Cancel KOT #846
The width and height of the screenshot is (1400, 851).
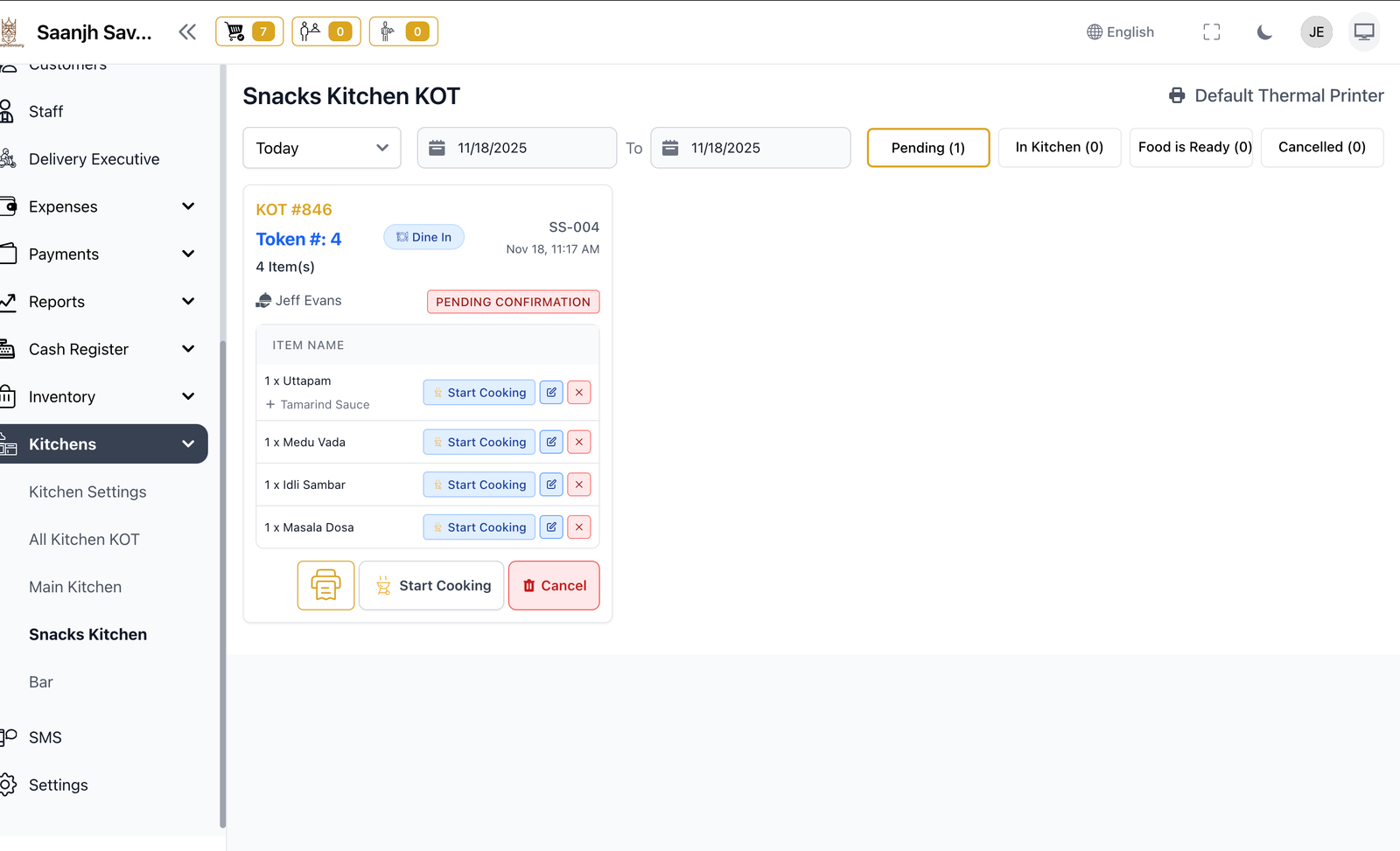554,585
